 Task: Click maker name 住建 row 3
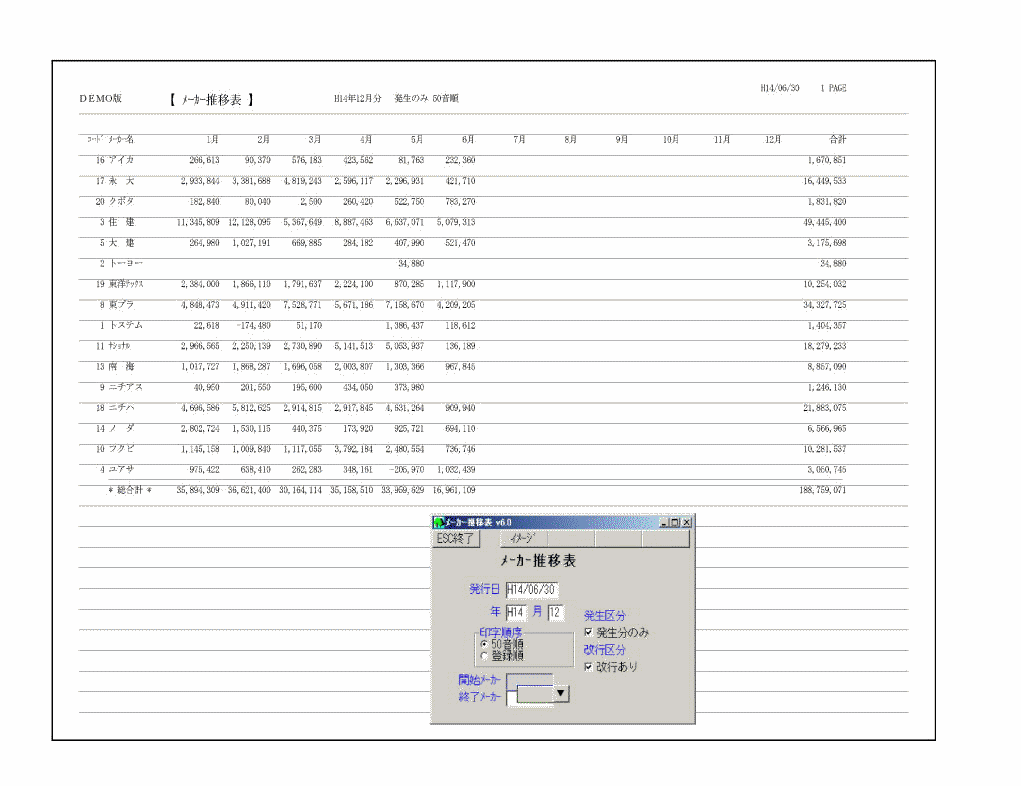pyautogui.click(x=121, y=222)
